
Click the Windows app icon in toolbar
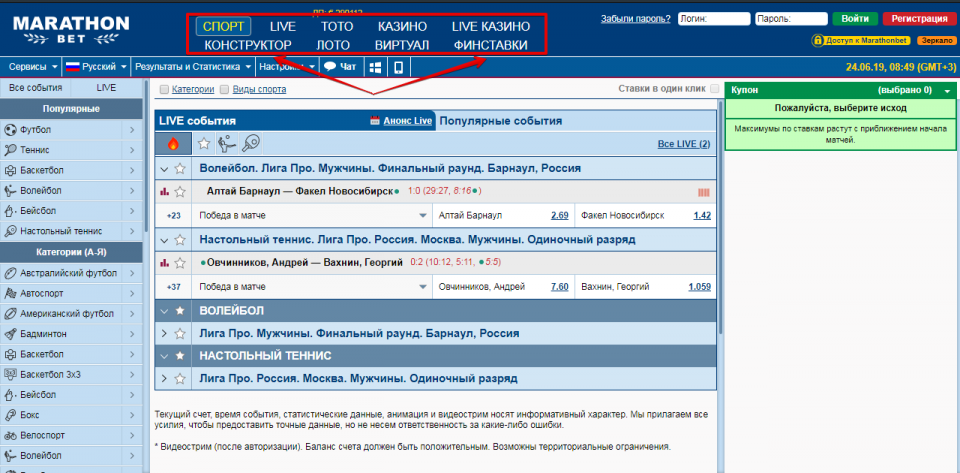pos(376,67)
